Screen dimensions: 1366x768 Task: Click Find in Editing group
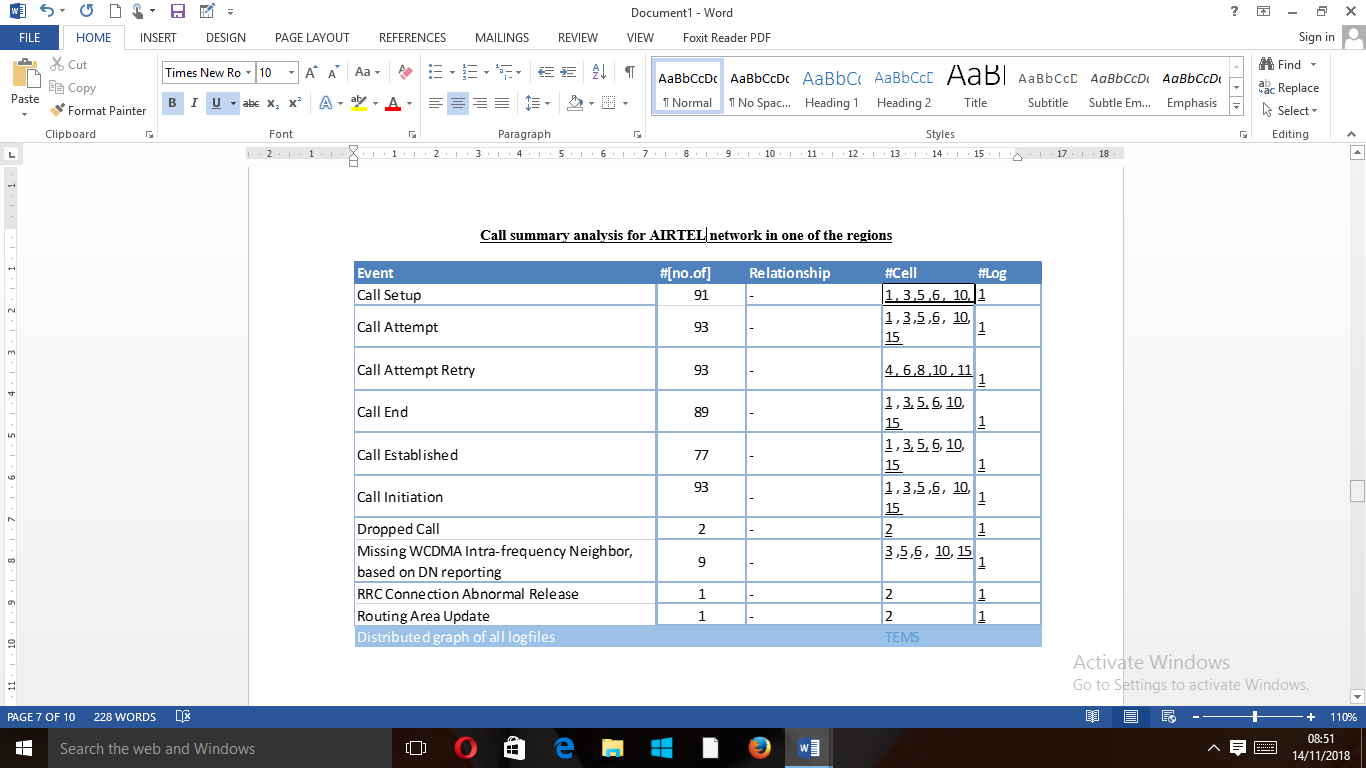[1282, 65]
